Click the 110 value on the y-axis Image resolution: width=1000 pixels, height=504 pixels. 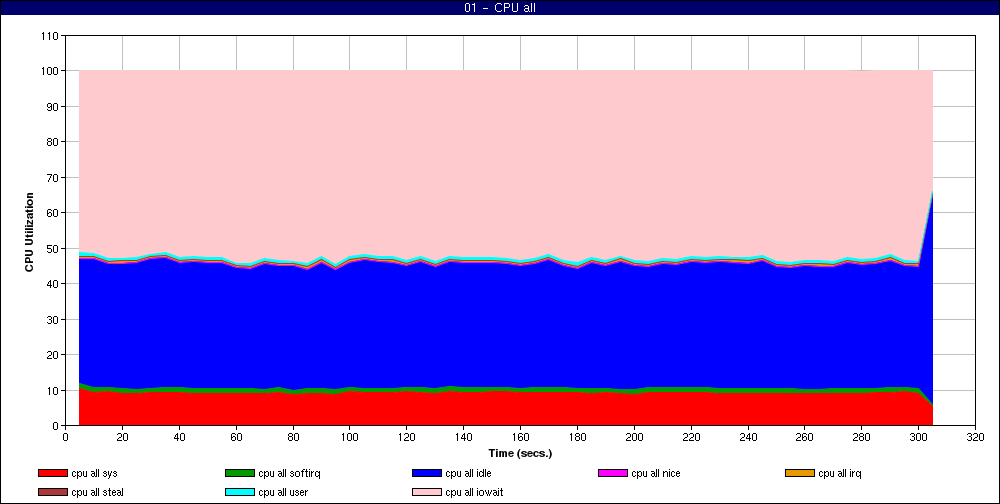pyautogui.click(x=51, y=36)
